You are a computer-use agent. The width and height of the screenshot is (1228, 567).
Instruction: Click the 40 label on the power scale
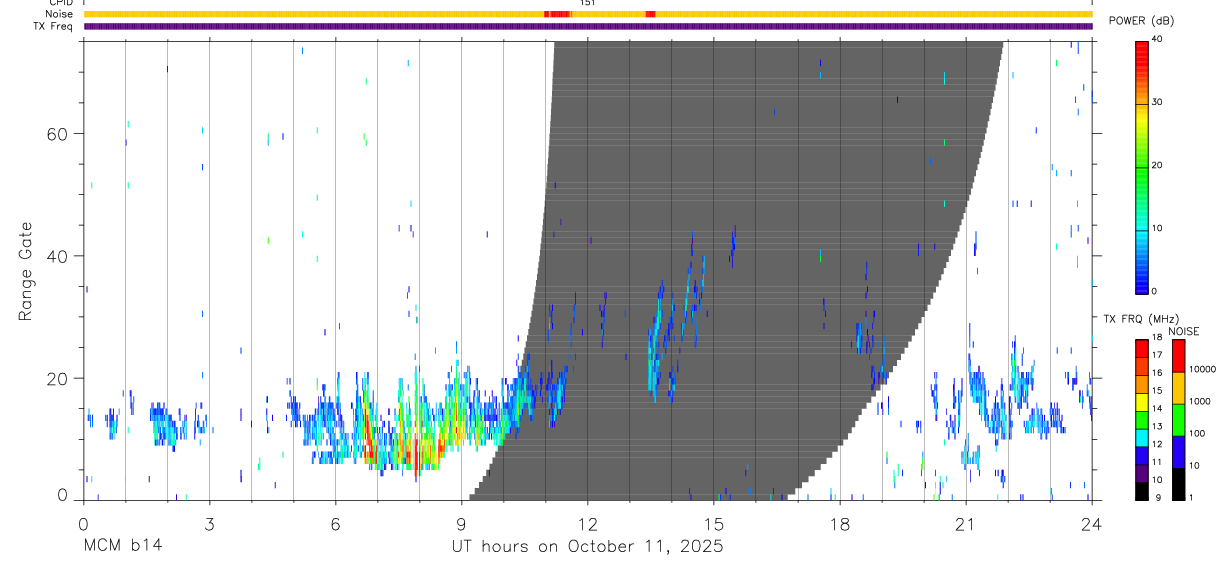pyautogui.click(x=1158, y=40)
